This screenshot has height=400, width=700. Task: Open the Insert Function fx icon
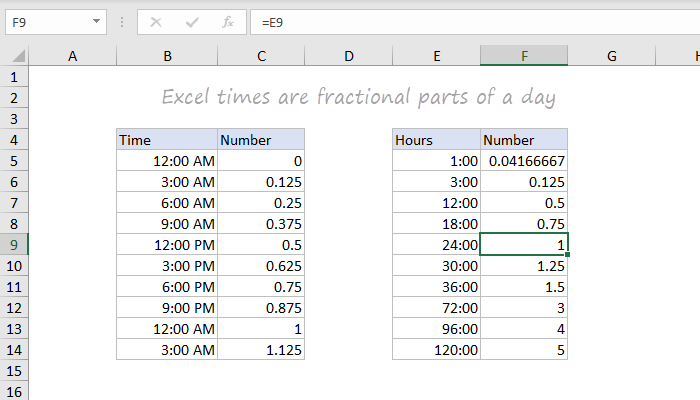228,22
